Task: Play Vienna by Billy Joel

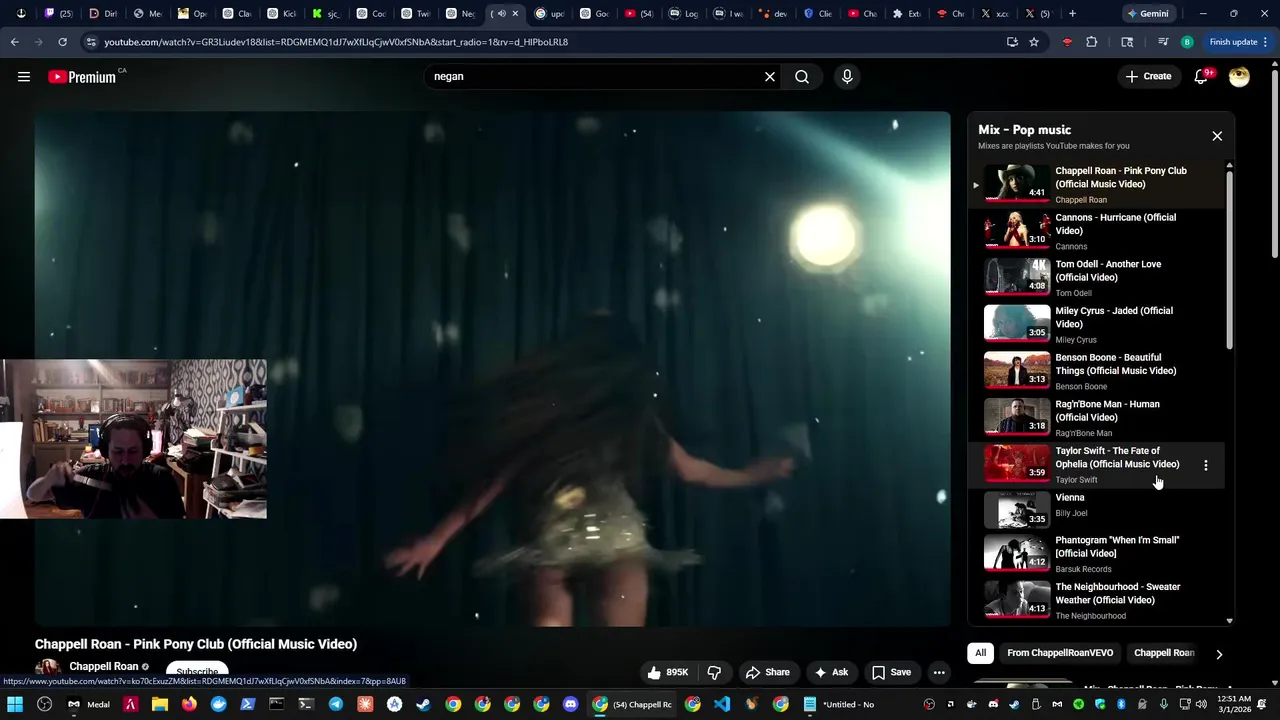Action: click(1095, 508)
